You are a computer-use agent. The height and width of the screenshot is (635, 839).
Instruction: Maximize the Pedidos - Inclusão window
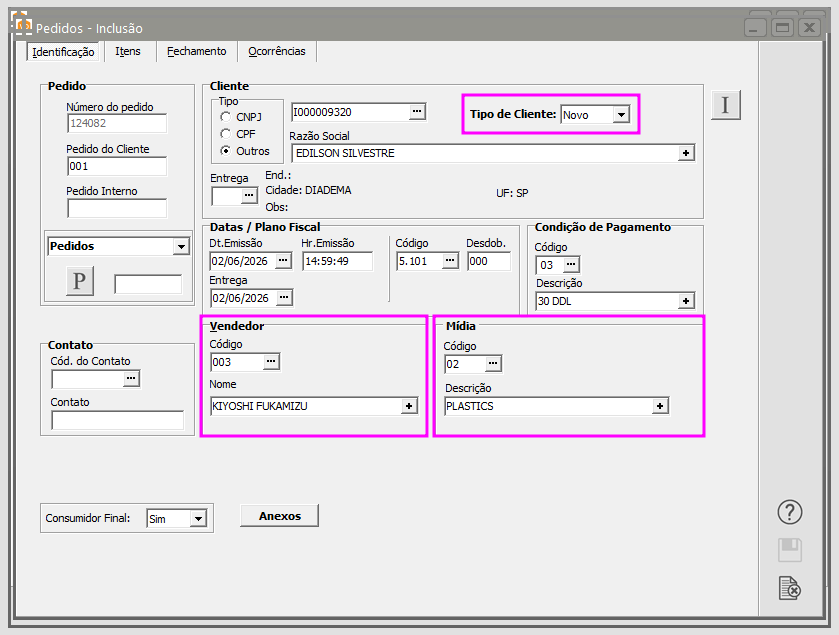[x=782, y=27]
